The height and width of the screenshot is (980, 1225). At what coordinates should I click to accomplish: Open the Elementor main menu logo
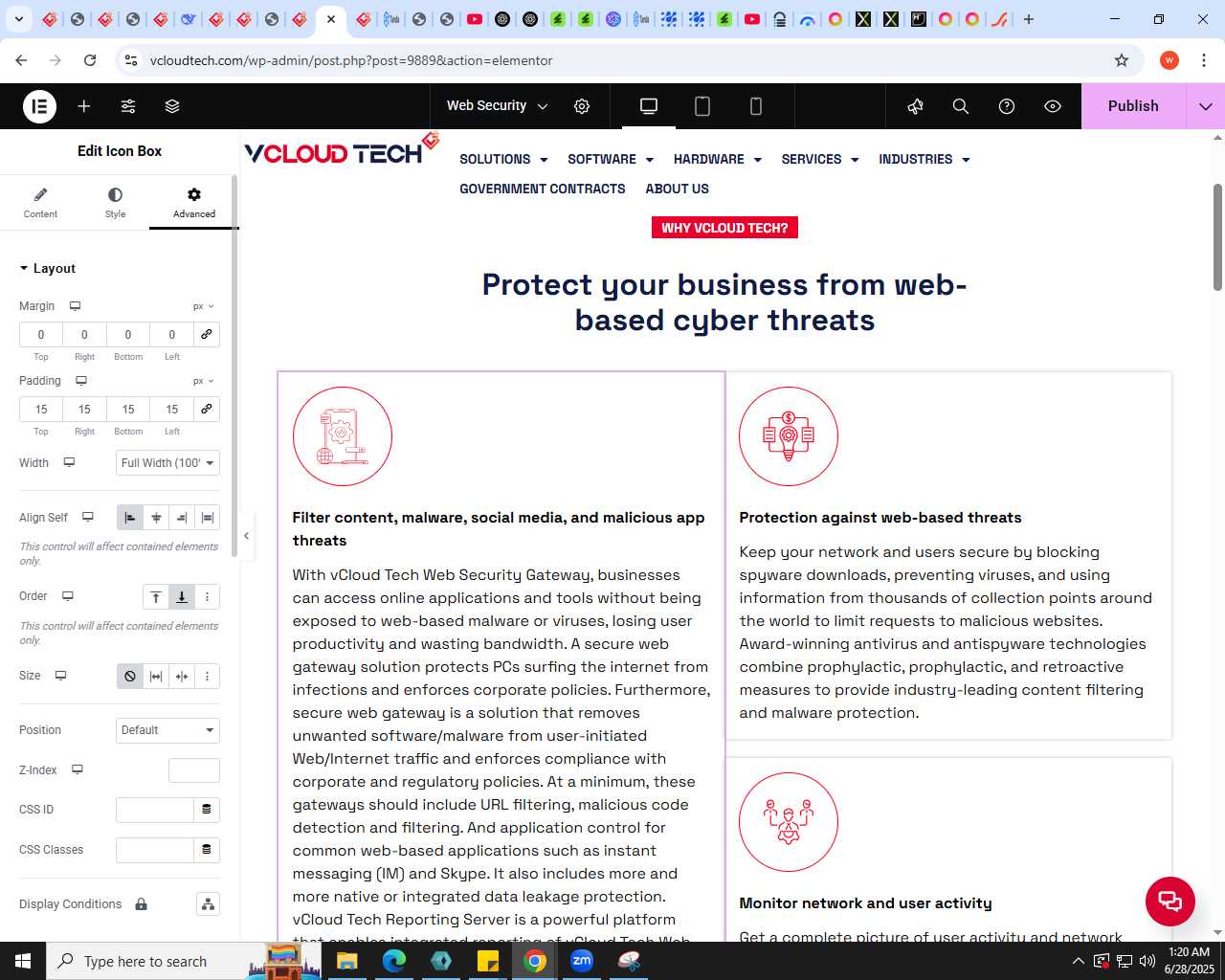tap(39, 106)
